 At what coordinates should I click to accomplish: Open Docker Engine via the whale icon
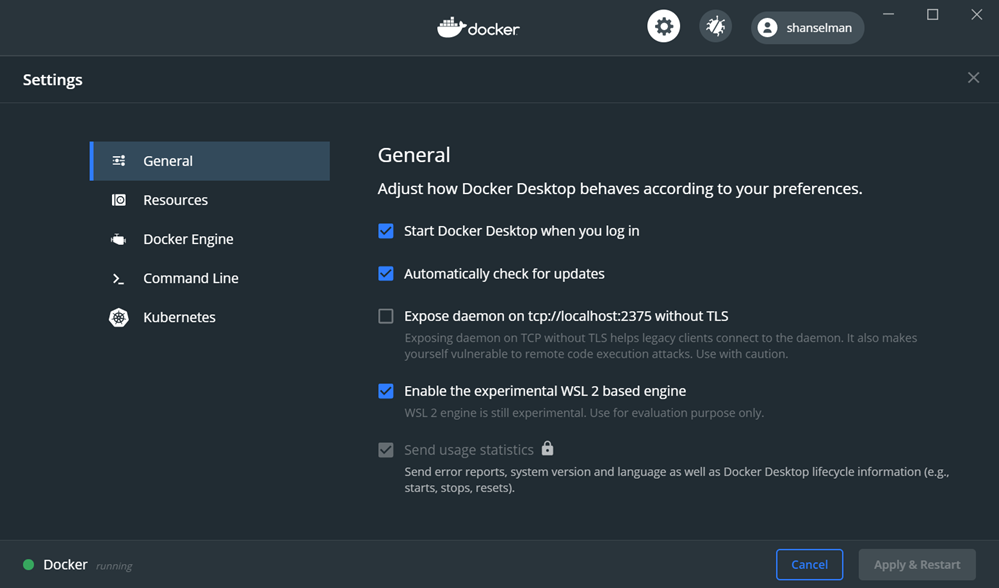click(118, 238)
